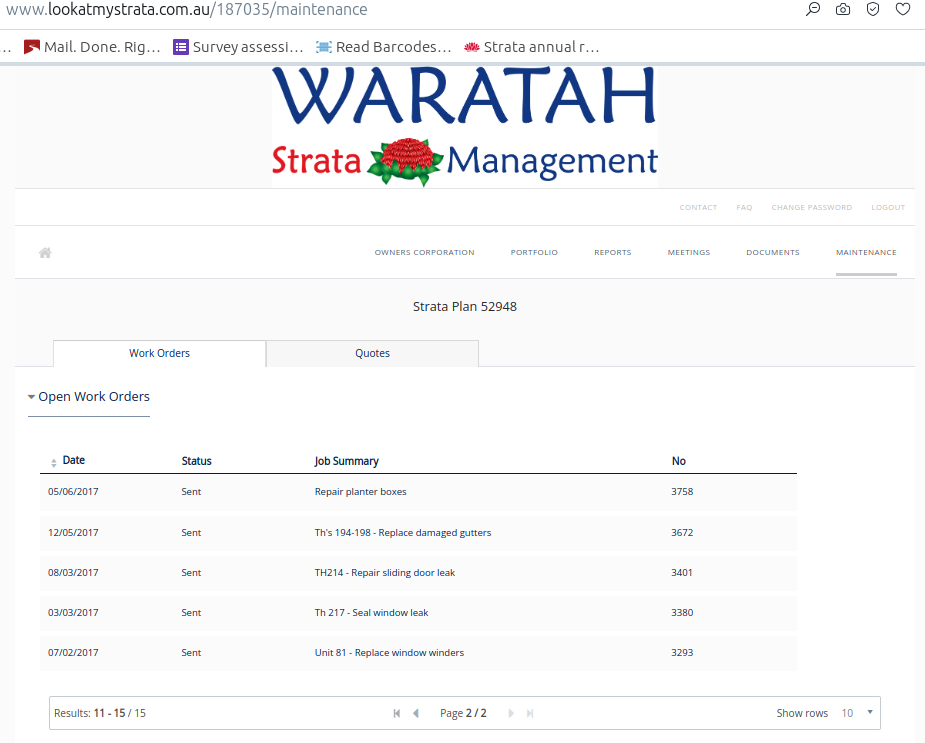Sort the table by Date column
The image size is (925, 743).
(68, 460)
